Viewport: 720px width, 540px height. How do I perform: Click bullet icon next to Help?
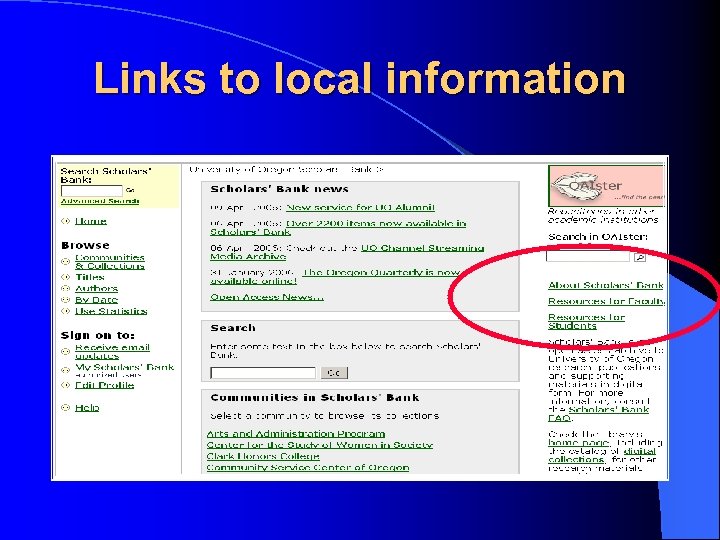click(65, 408)
